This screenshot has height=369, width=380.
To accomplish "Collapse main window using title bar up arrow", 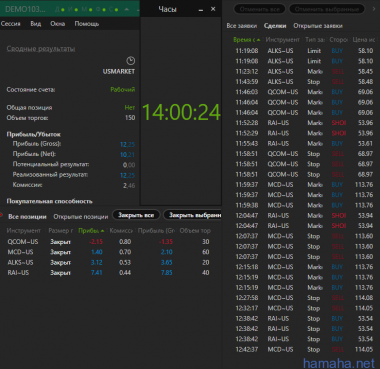I will coord(127,9).
